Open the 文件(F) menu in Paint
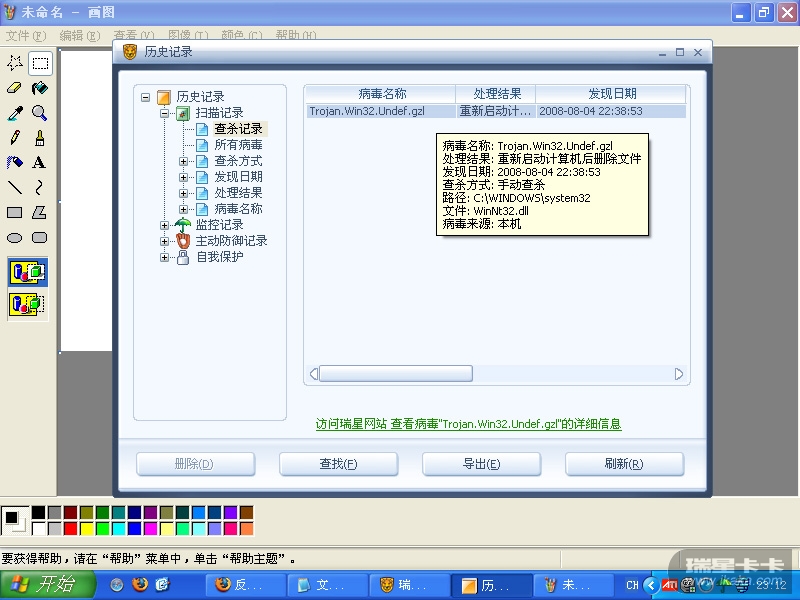Viewport: 800px width, 600px height. click(x=26, y=35)
